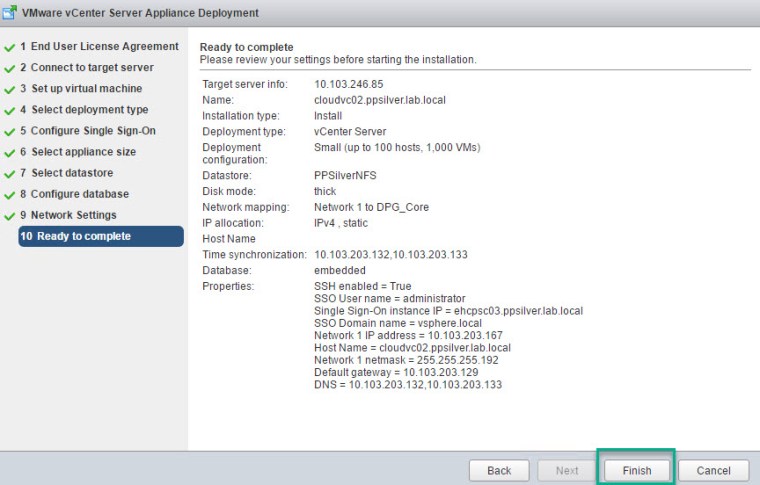Viewport: 760px width, 485px height.
Task: Open step 8 Configure database
Action: tap(74, 194)
